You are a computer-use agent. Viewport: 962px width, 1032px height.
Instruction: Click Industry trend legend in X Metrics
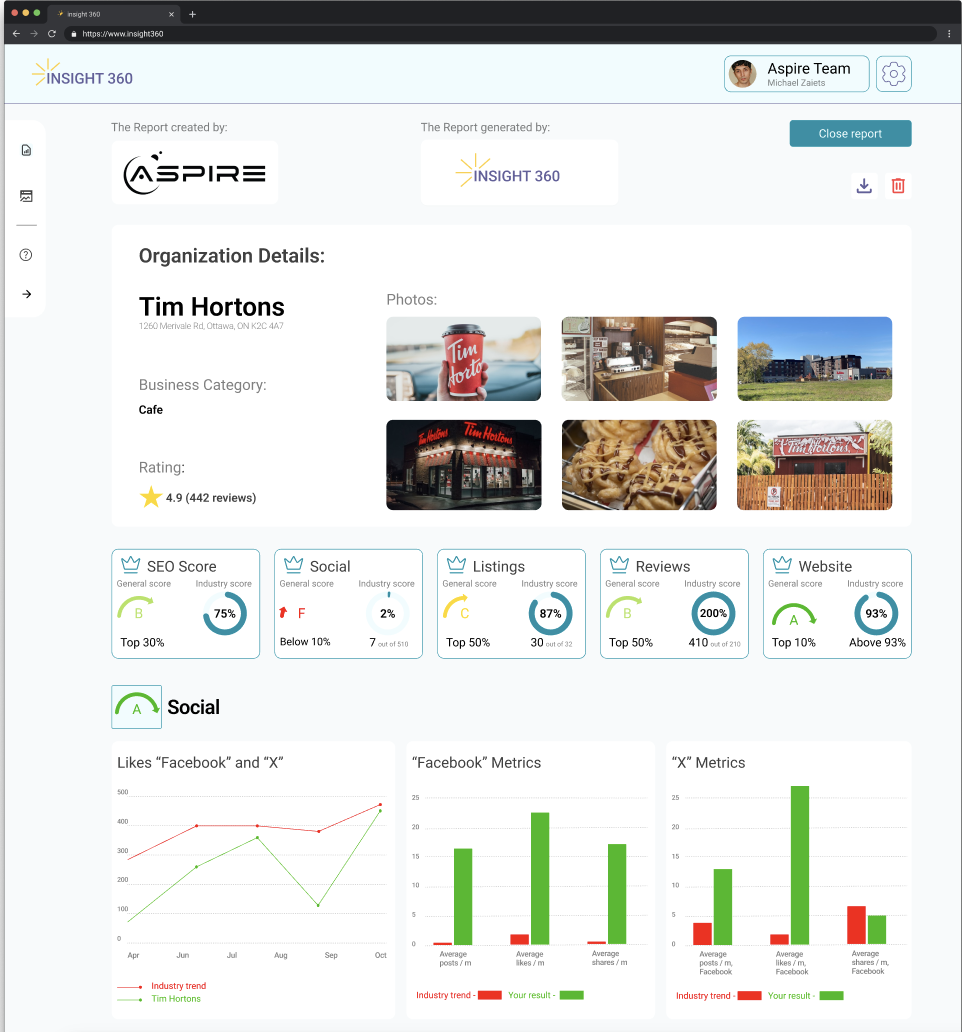click(x=719, y=996)
